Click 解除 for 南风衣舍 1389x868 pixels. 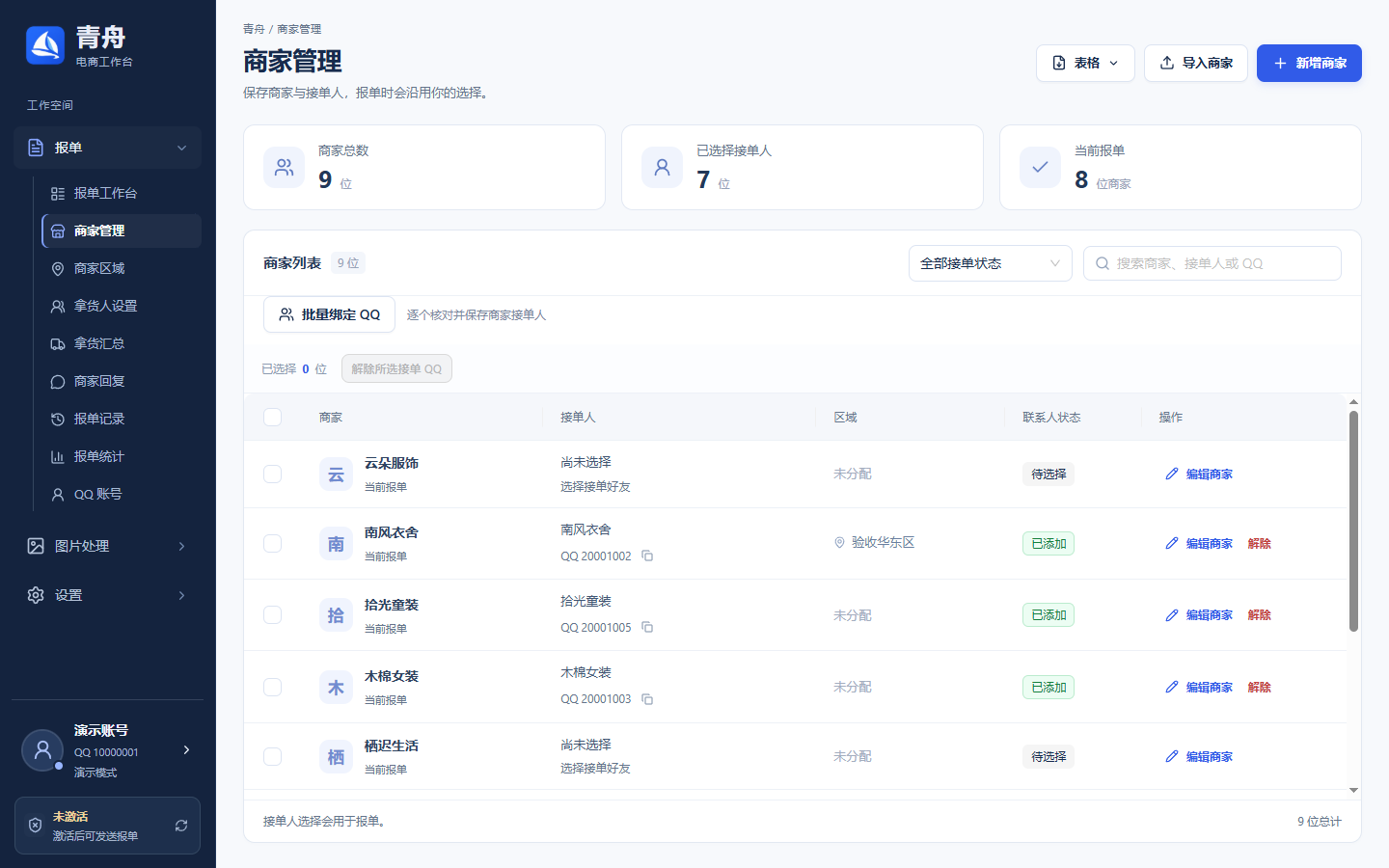1260,544
